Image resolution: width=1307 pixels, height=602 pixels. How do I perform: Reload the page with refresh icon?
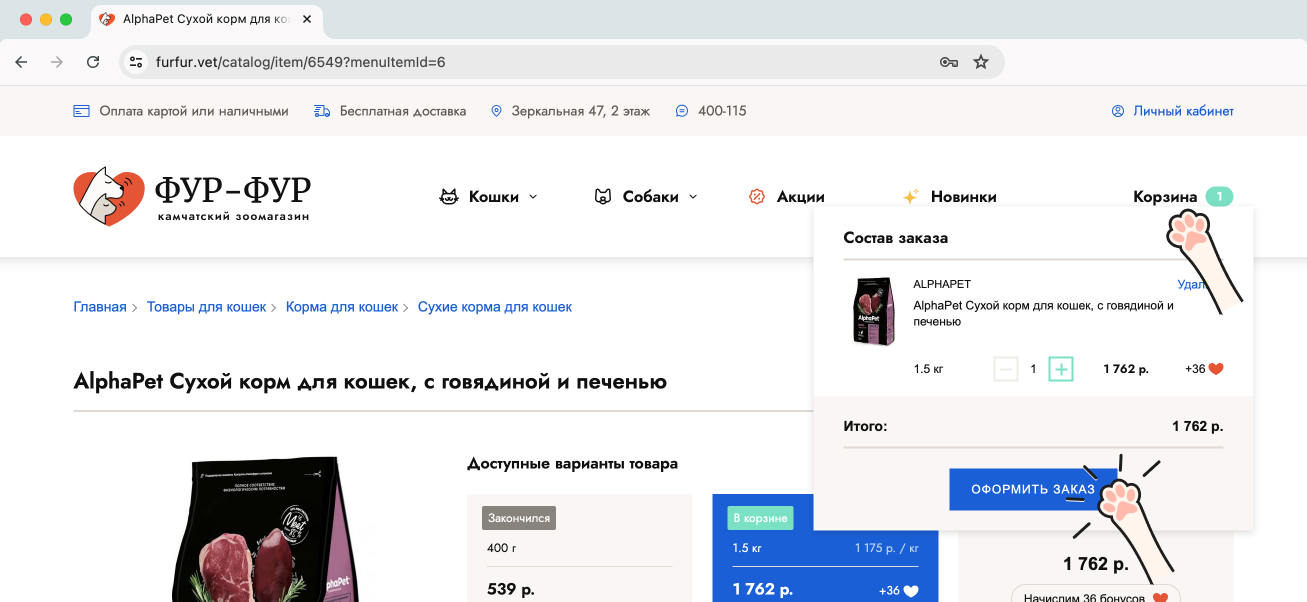tap(93, 62)
